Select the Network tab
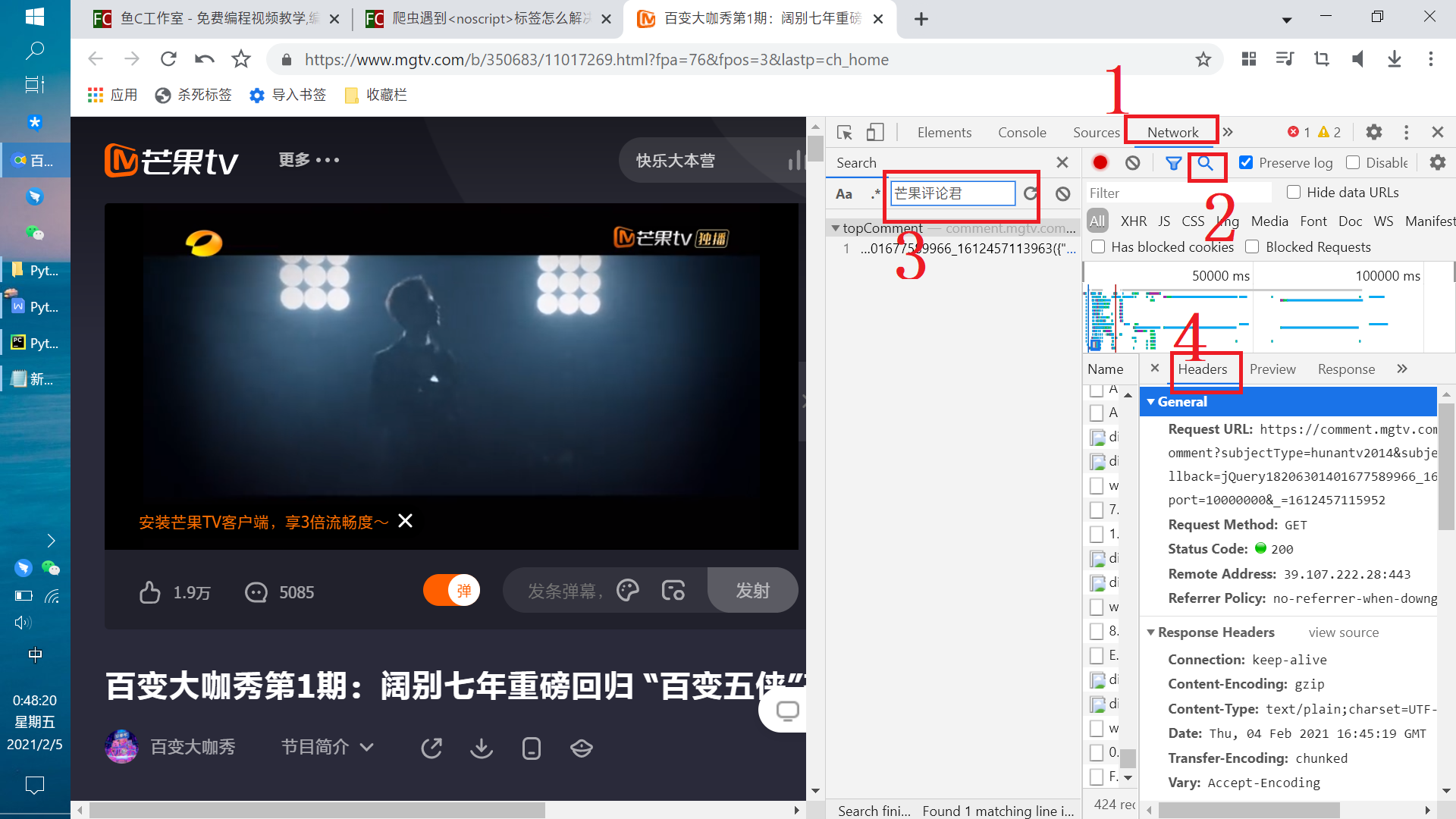The image size is (1456, 819). tap(1172, 133)
